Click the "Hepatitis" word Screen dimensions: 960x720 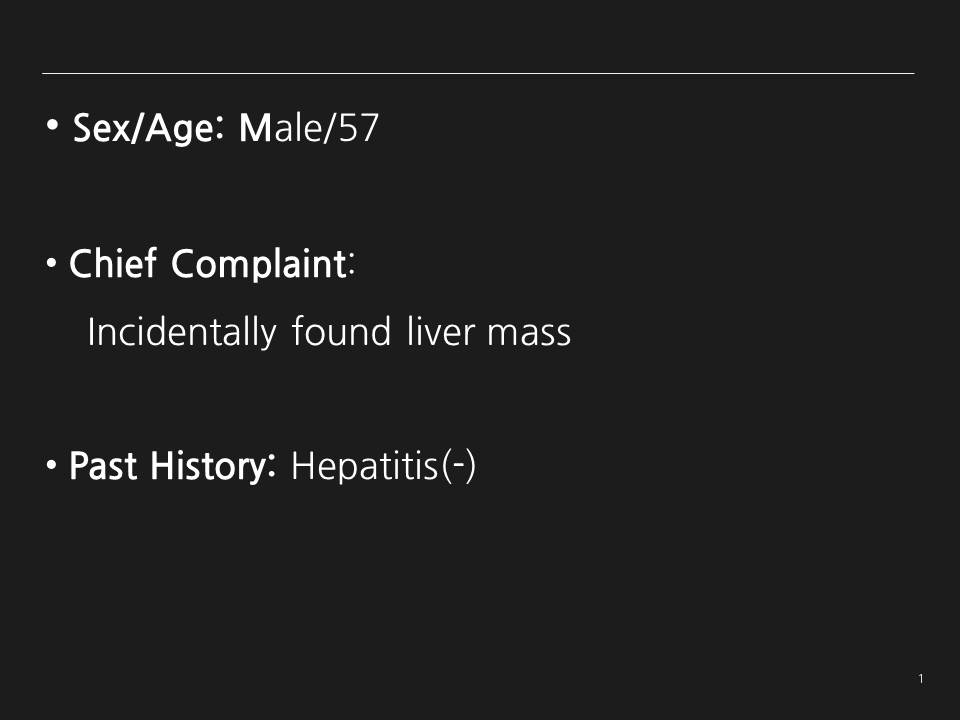(365, 466)
